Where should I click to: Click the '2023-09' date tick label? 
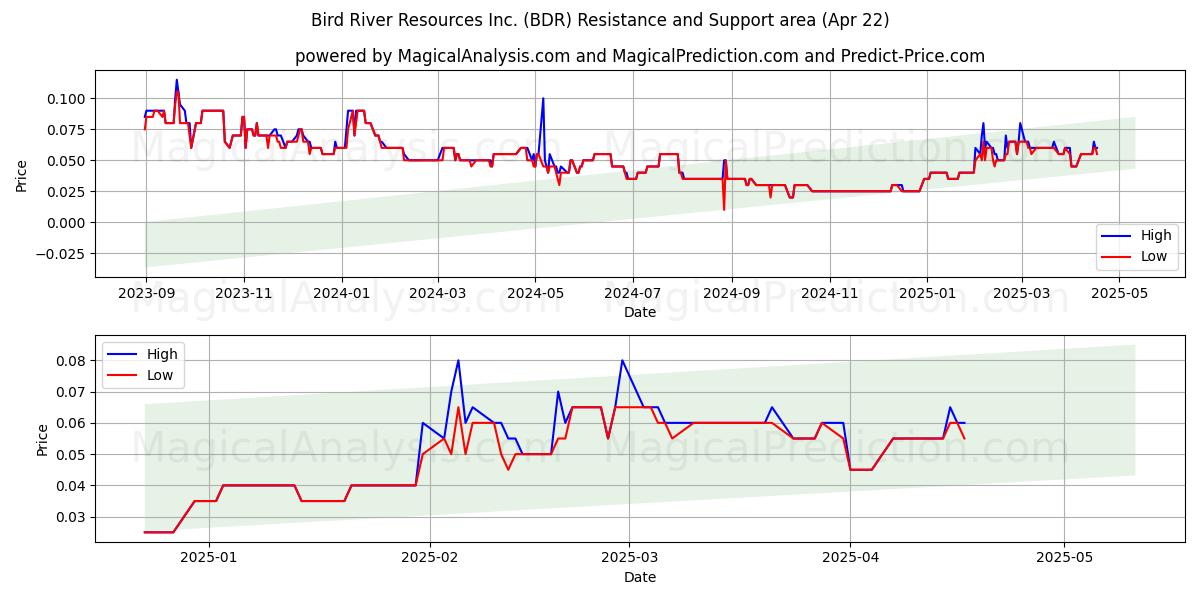click(146, 294)
